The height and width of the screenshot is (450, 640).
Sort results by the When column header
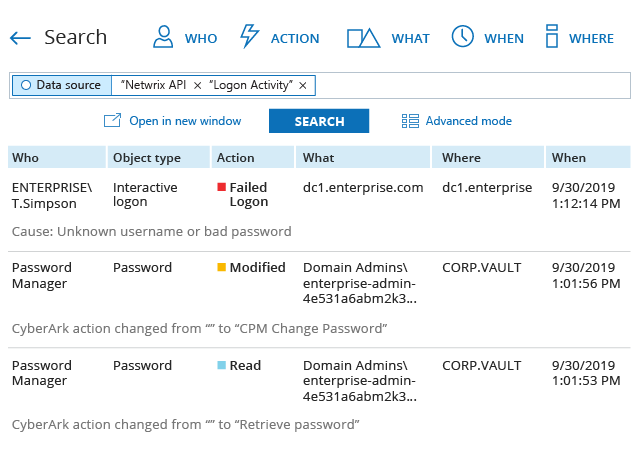pos(569,158)
